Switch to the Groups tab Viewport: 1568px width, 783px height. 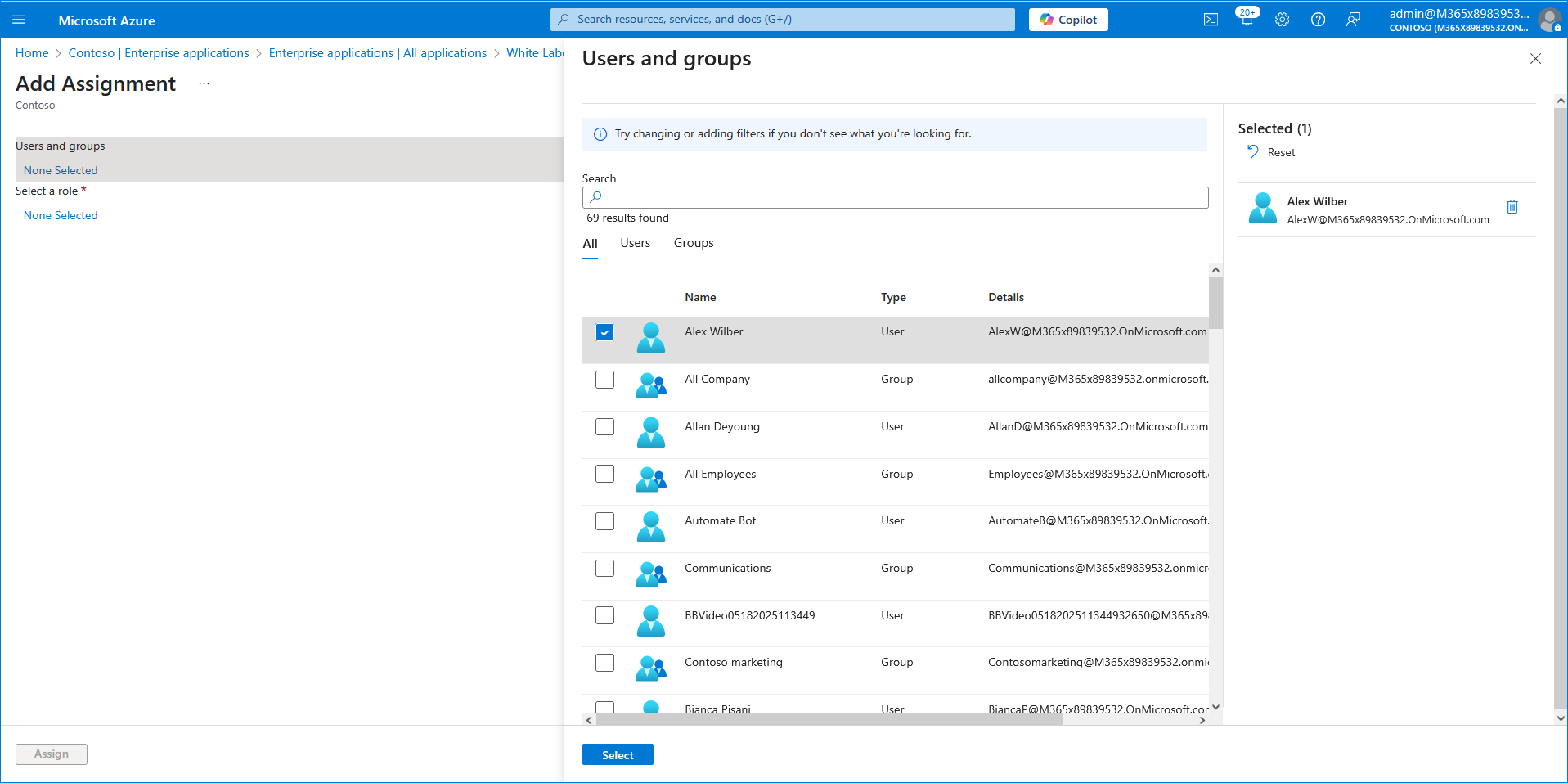point(693,243)
